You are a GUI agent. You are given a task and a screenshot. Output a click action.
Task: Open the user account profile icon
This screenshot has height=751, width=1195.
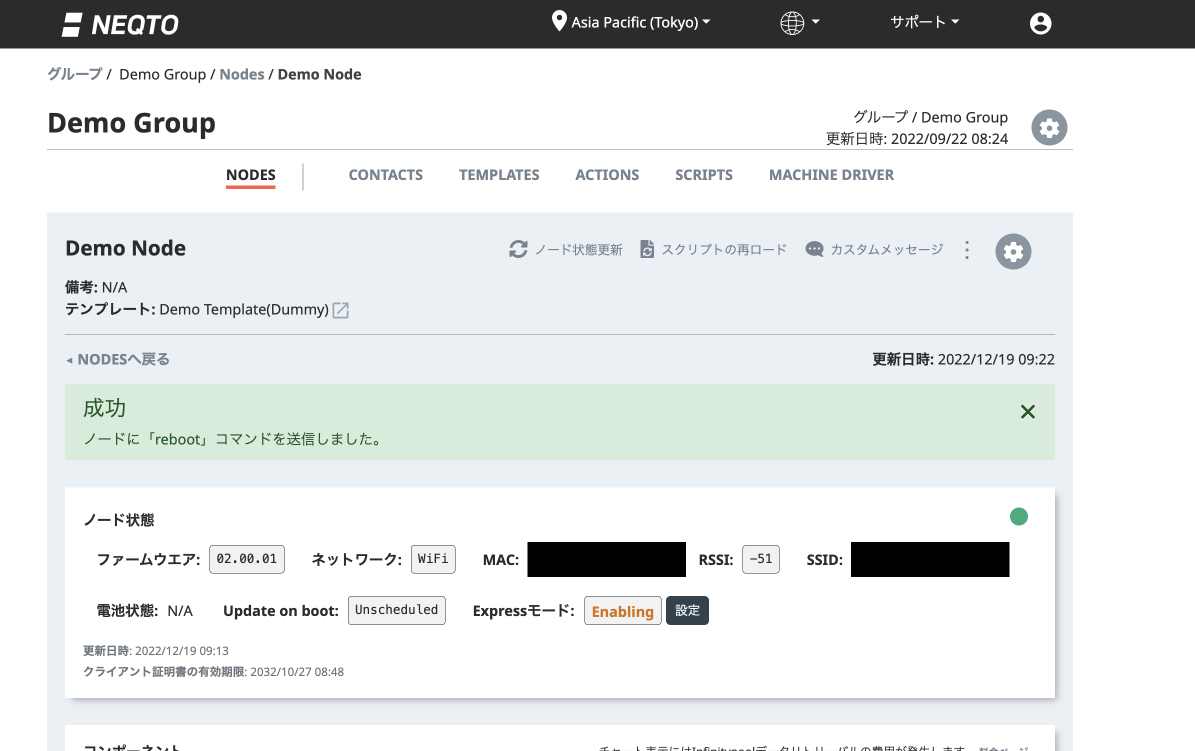point(1040,24)
